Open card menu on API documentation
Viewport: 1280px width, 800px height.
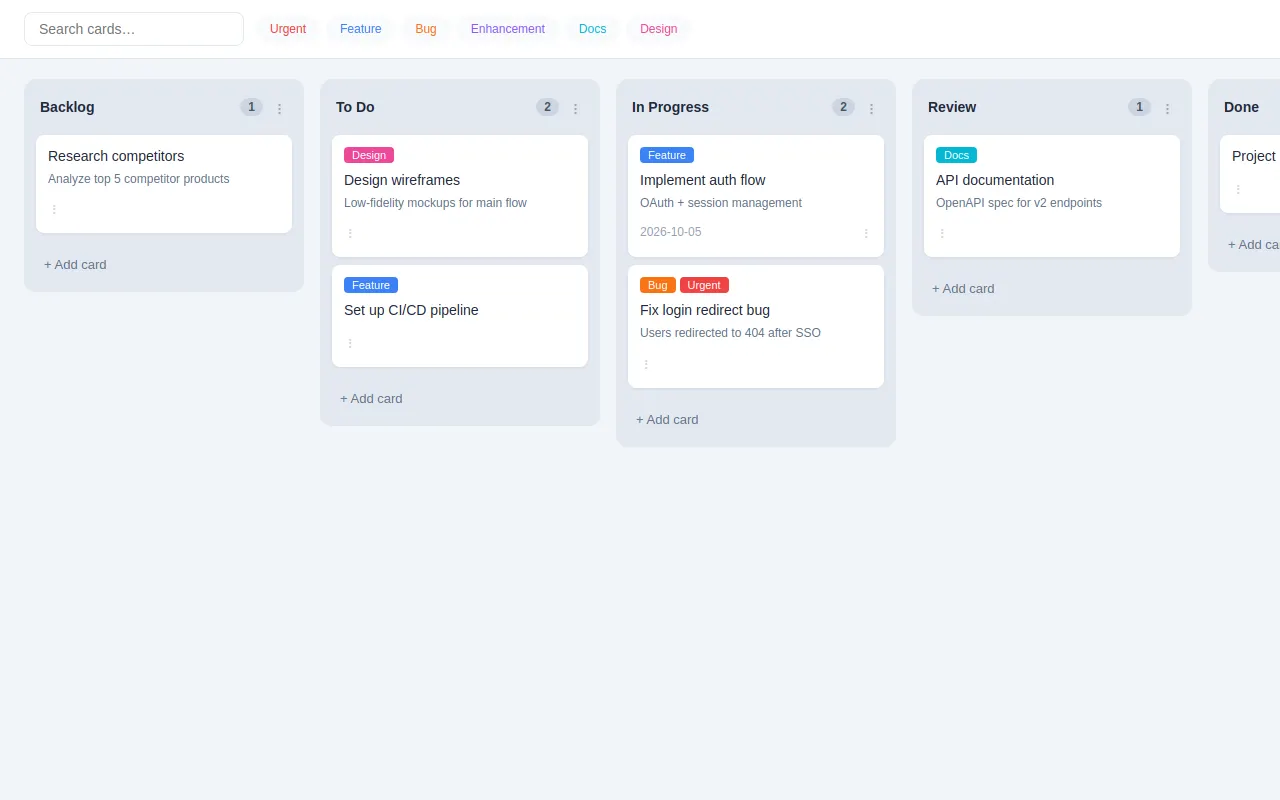point(942,234)
